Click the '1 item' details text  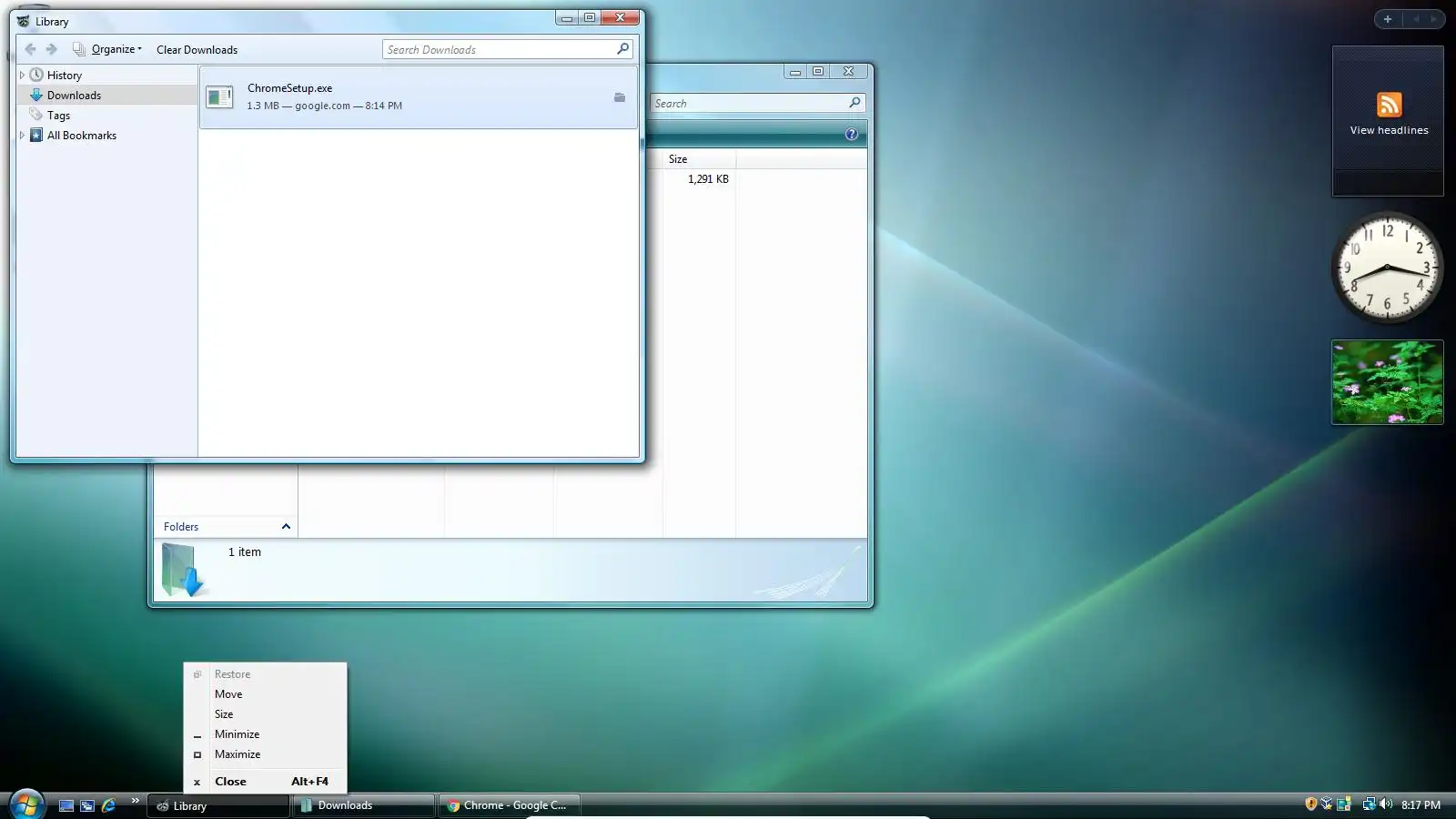[245, 552]
